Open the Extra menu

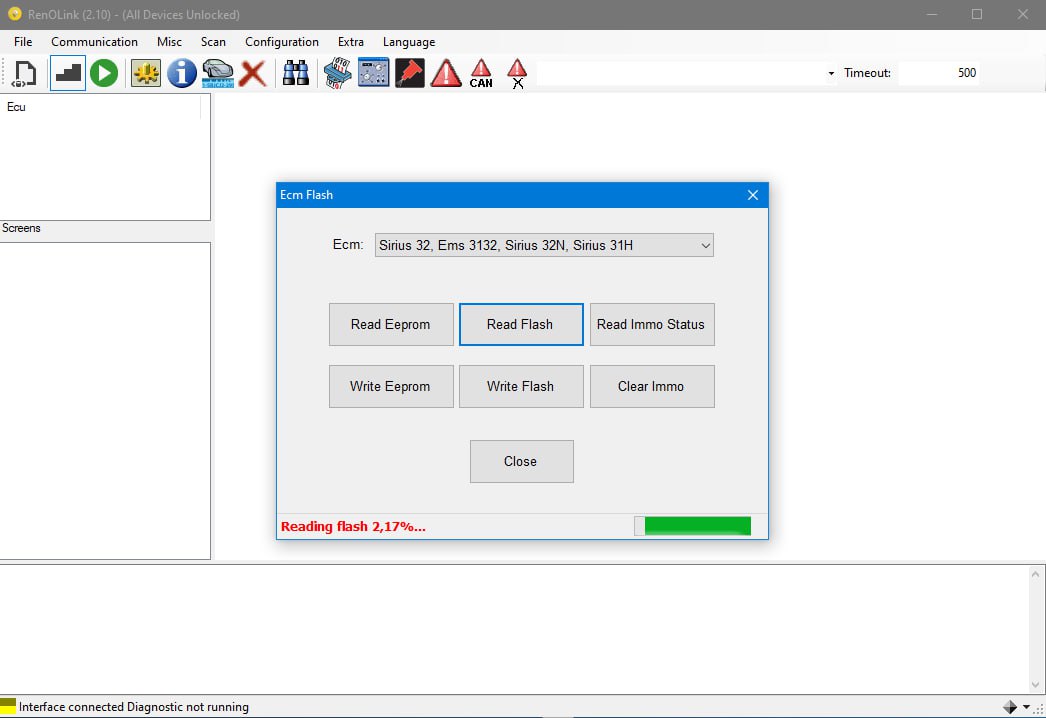pyautogui.click(x=351, y=42)
